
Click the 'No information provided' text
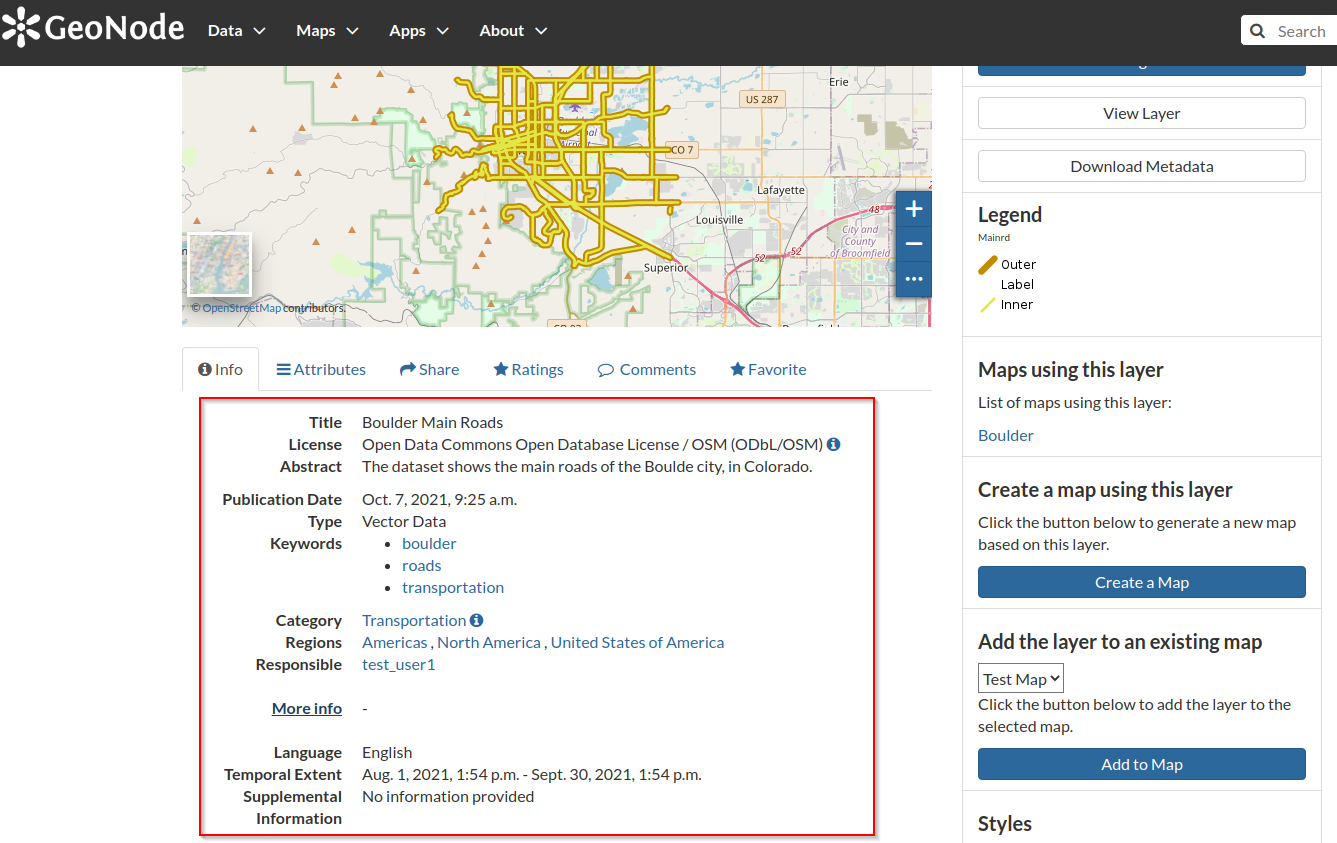pos(448,796)
